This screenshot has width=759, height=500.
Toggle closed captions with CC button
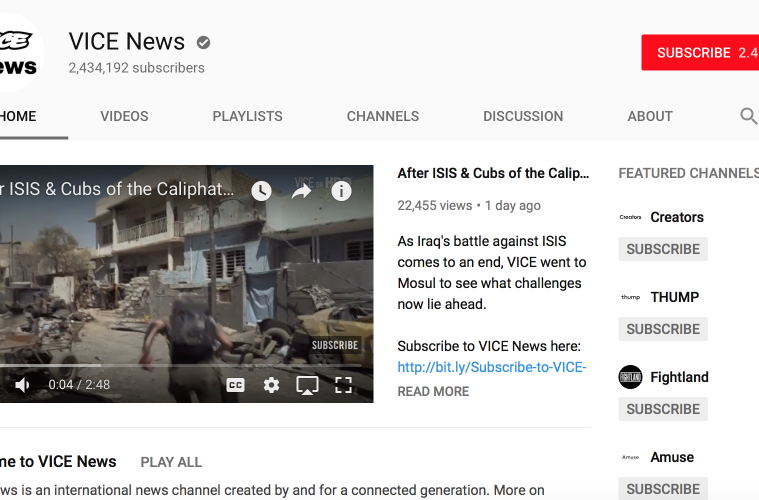coord(235,385)
